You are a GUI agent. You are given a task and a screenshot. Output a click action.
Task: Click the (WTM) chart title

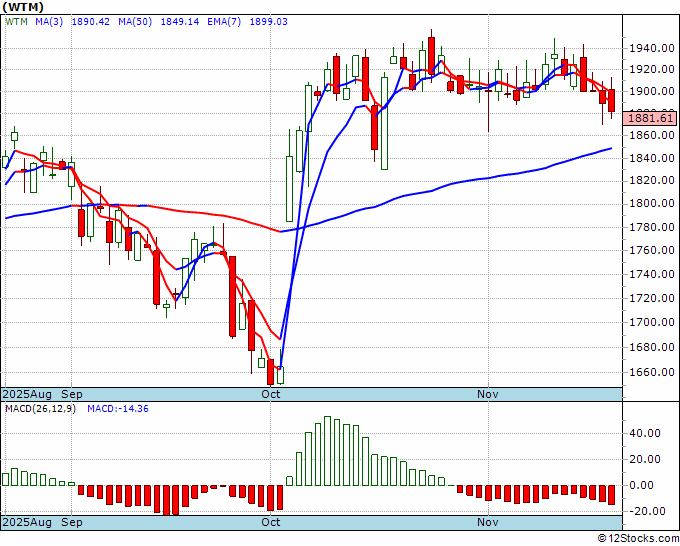23,7
